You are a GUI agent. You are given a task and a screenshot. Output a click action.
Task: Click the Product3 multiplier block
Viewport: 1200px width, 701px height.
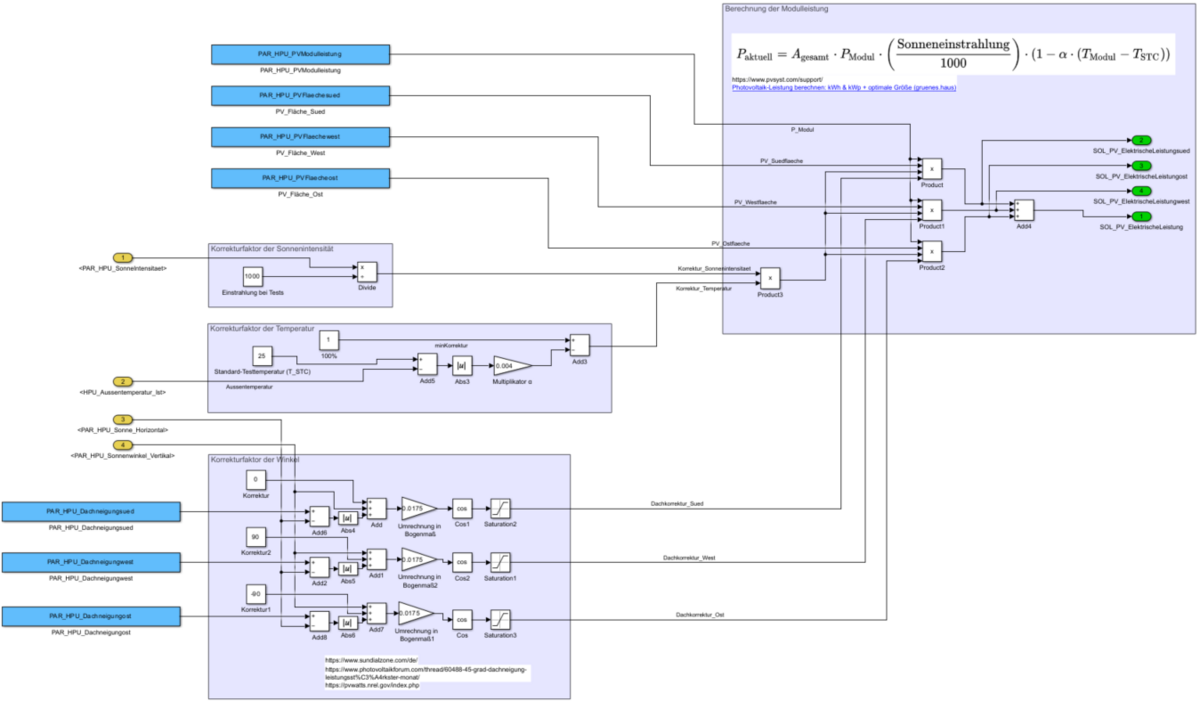[769, 278]
